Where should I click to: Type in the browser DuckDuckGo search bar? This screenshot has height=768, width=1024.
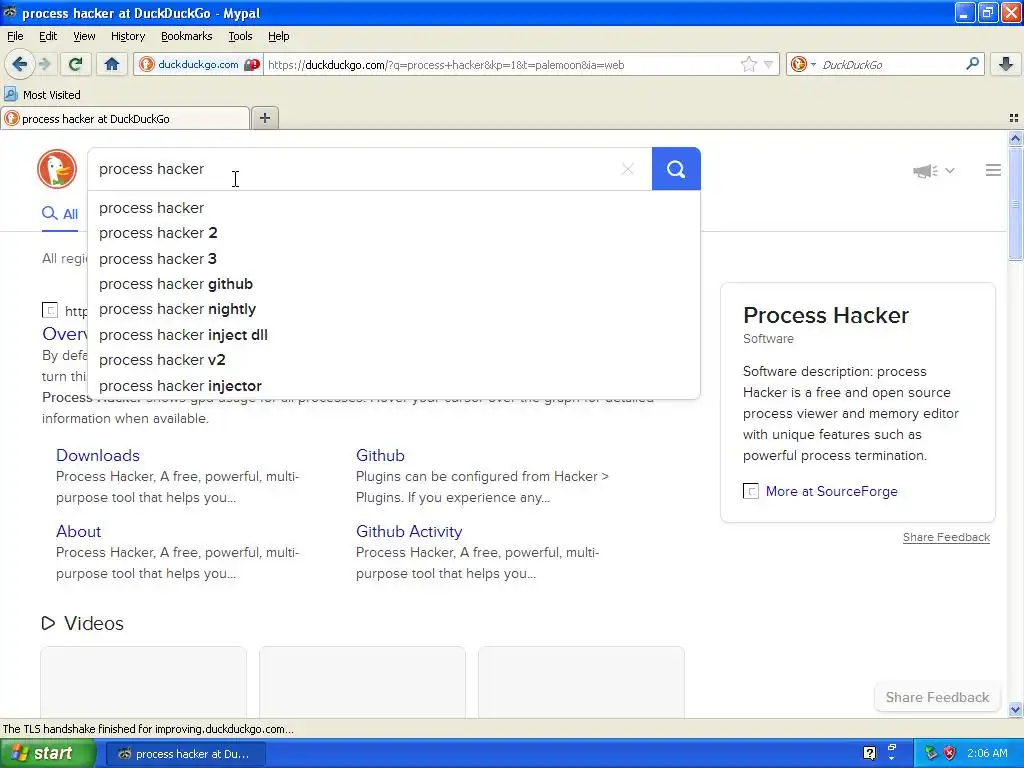[891, 64]
